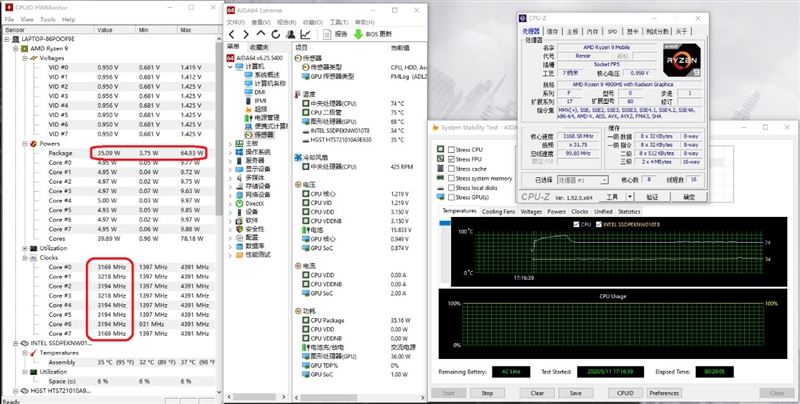Expand the Utilization node under Ryzen 9
Screen dimensions: 800x404
[x=25, y=248]
